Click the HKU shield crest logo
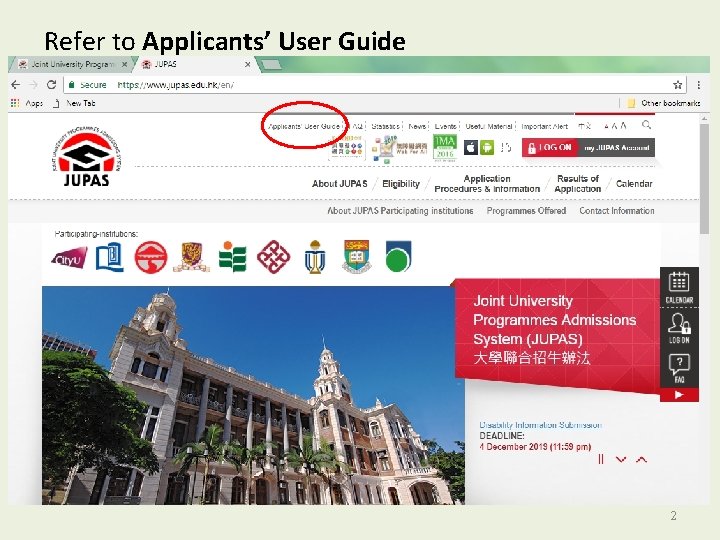The image size is (720, 540). [x=357, y=256]
